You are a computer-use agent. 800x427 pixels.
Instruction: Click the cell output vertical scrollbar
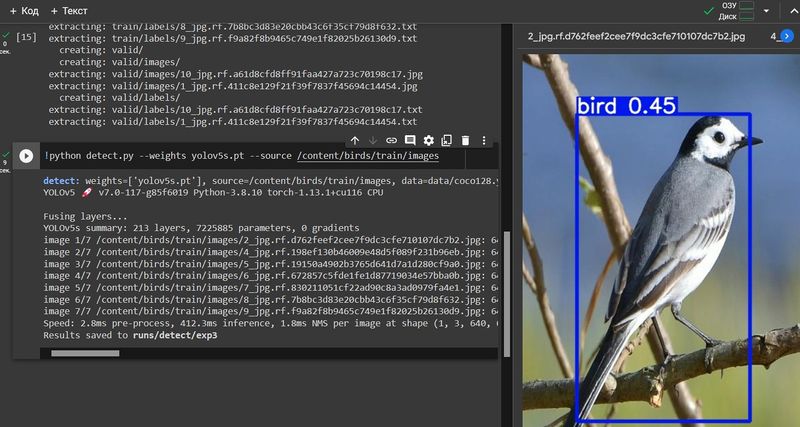(505, 280)
